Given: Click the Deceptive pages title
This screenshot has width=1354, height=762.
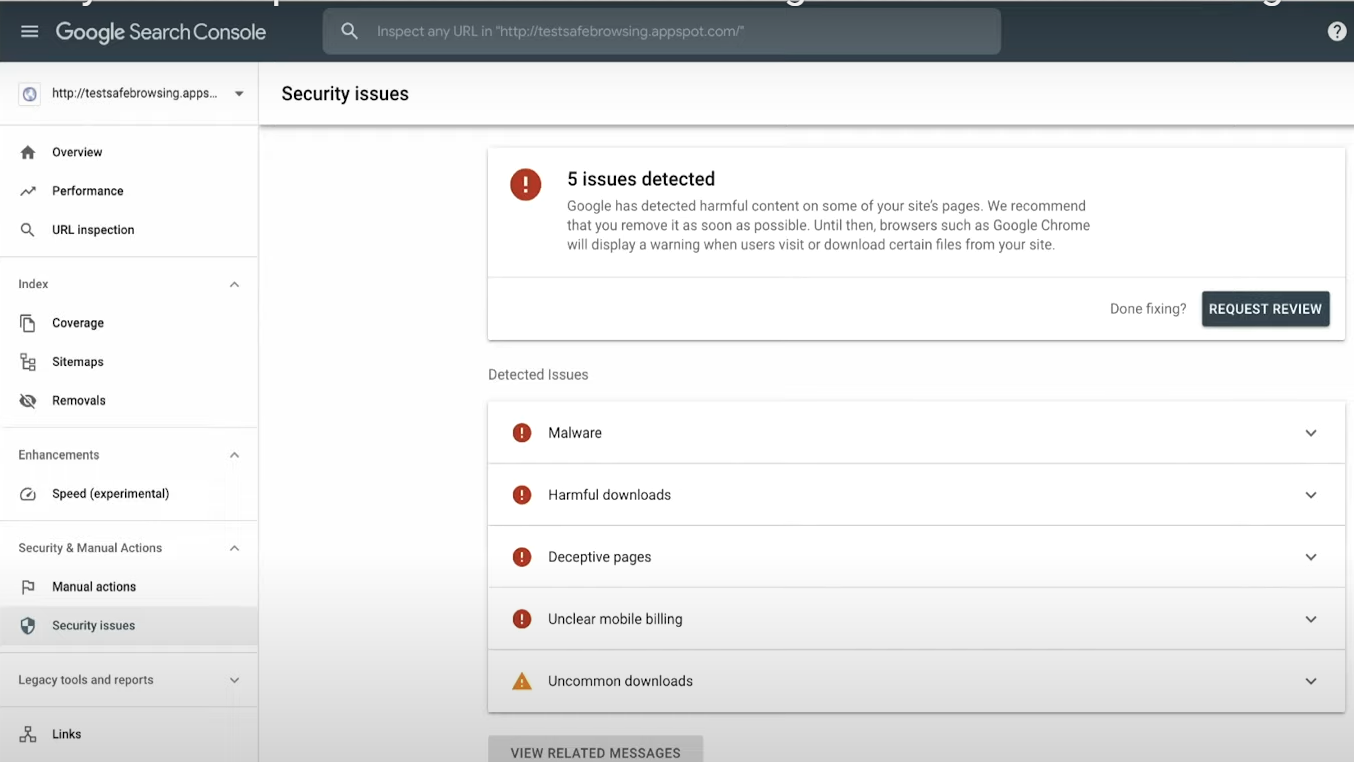Looking at the screenshot, I should [599, 557].
